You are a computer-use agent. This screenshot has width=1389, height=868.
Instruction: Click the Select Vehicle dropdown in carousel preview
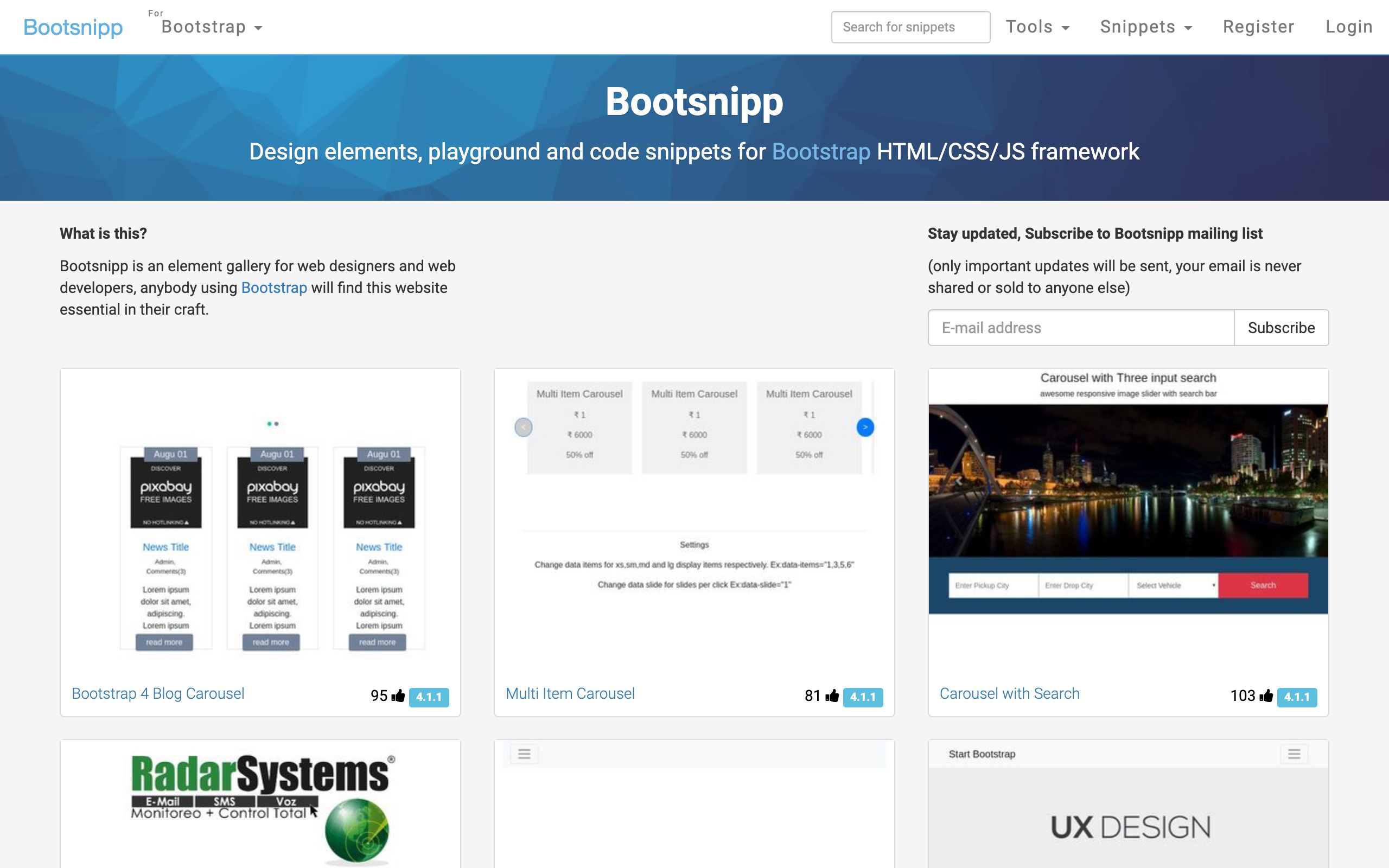click(x=1173, y=585)
